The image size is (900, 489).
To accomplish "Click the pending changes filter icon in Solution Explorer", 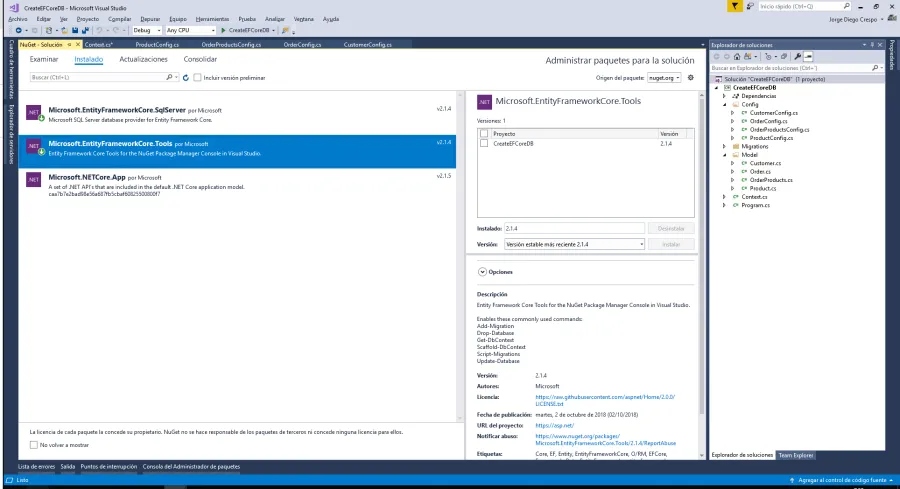I will pyautogui.click(x=769, y=56).
